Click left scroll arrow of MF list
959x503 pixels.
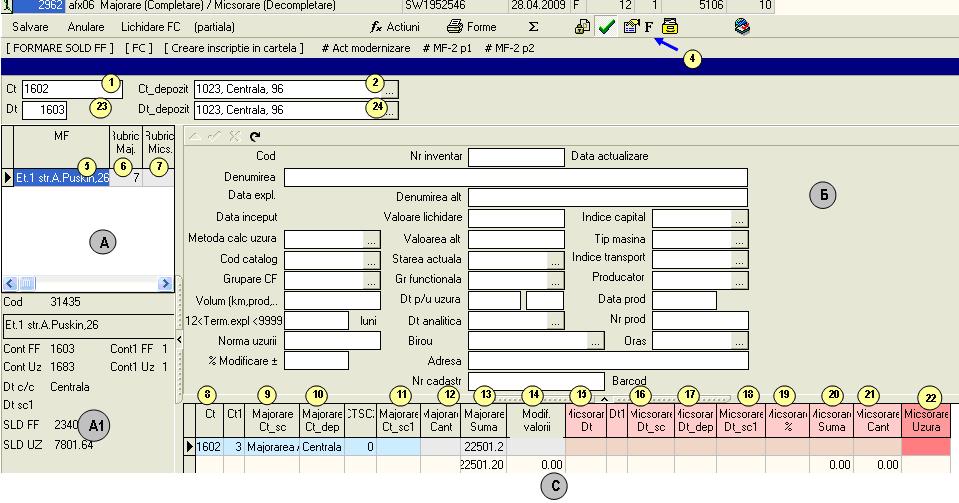coord(10,283)
